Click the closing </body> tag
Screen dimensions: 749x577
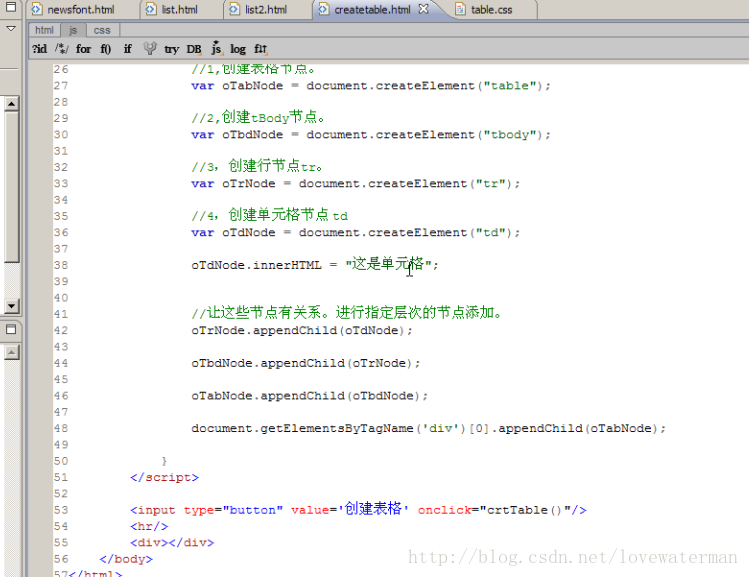(x=126, y=559)
